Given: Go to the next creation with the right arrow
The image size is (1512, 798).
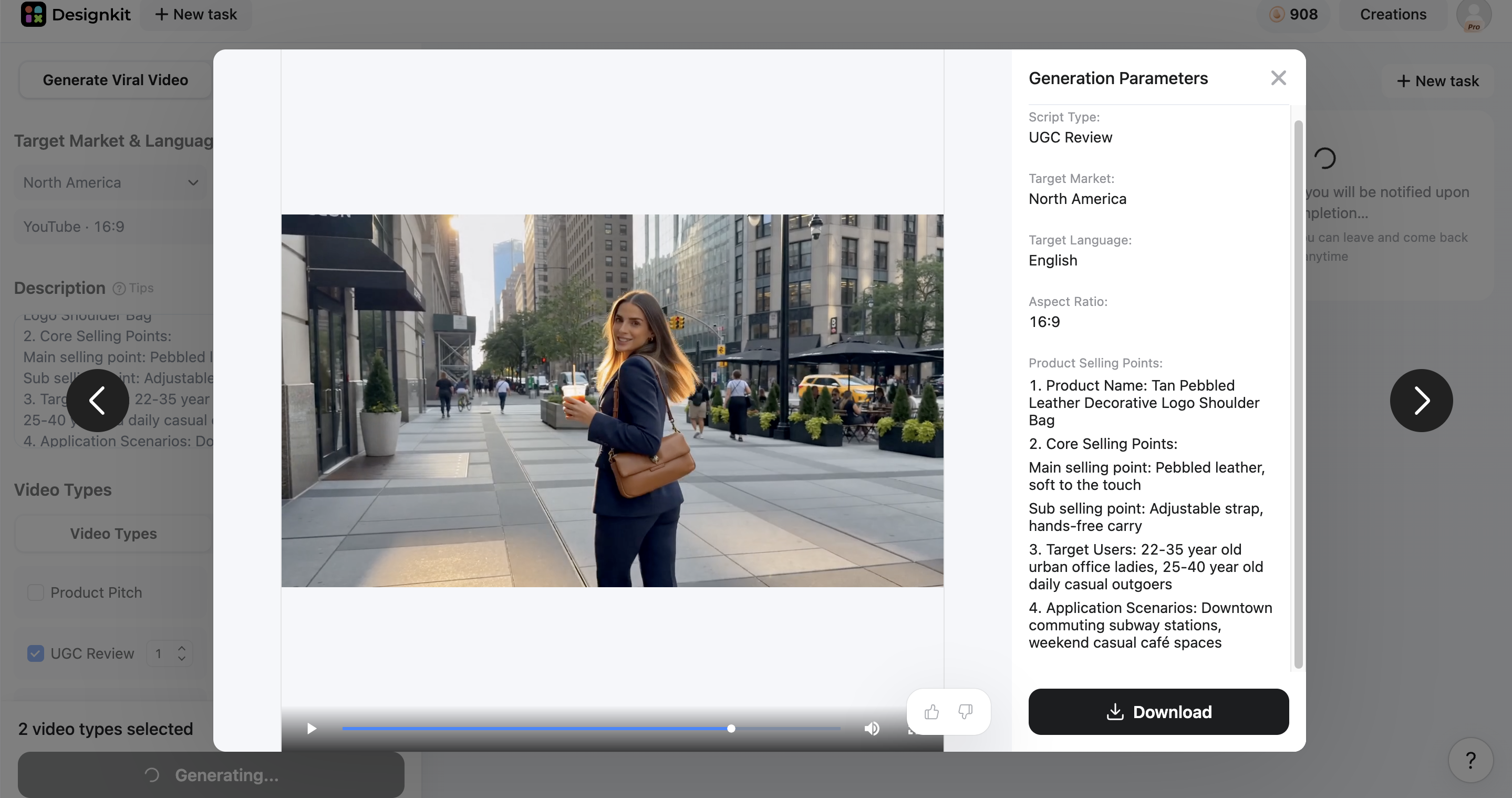Looking at the screenshot, I should (1421, 401).
